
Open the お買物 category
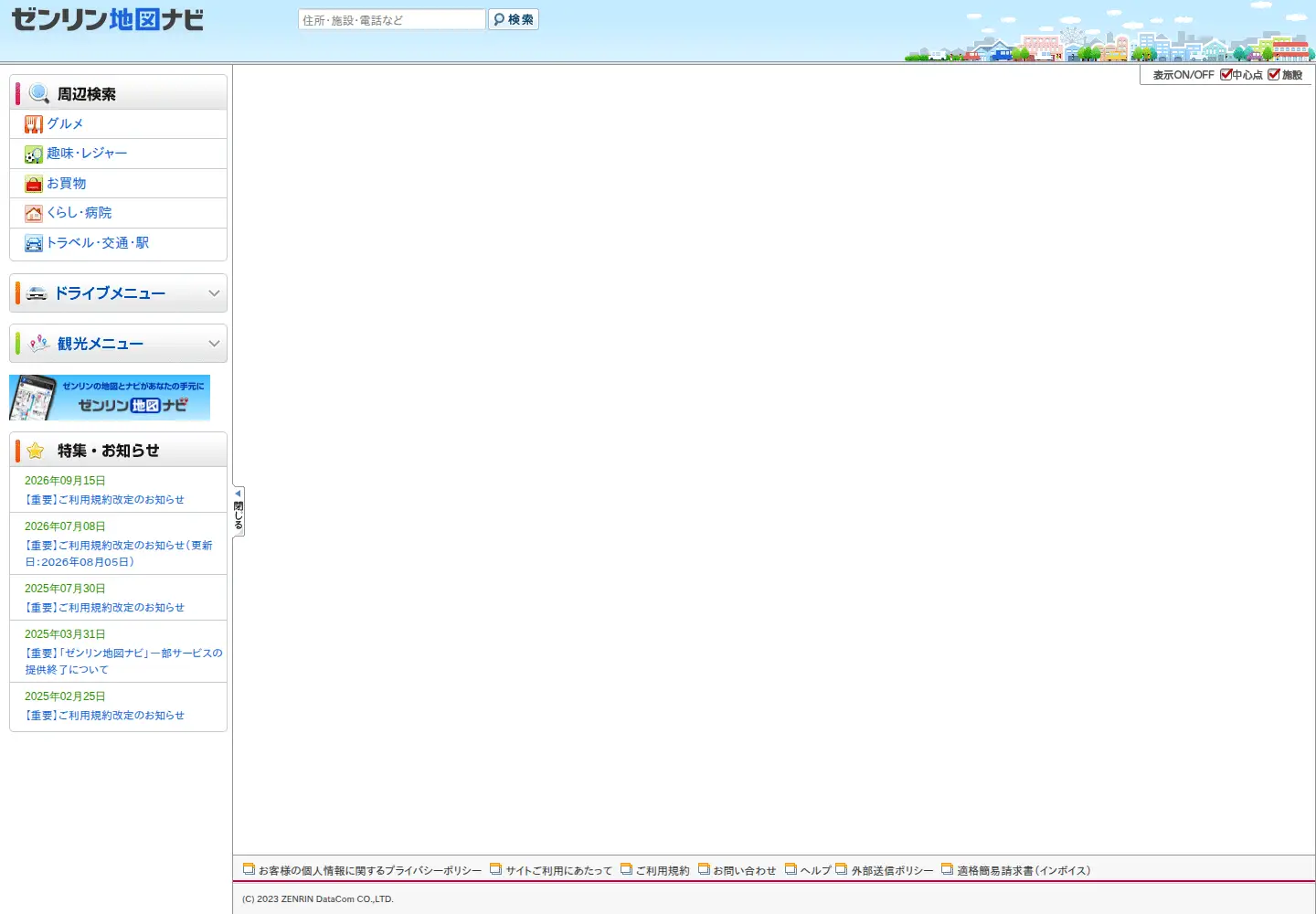pyautogui.click(x=67, y=184)
